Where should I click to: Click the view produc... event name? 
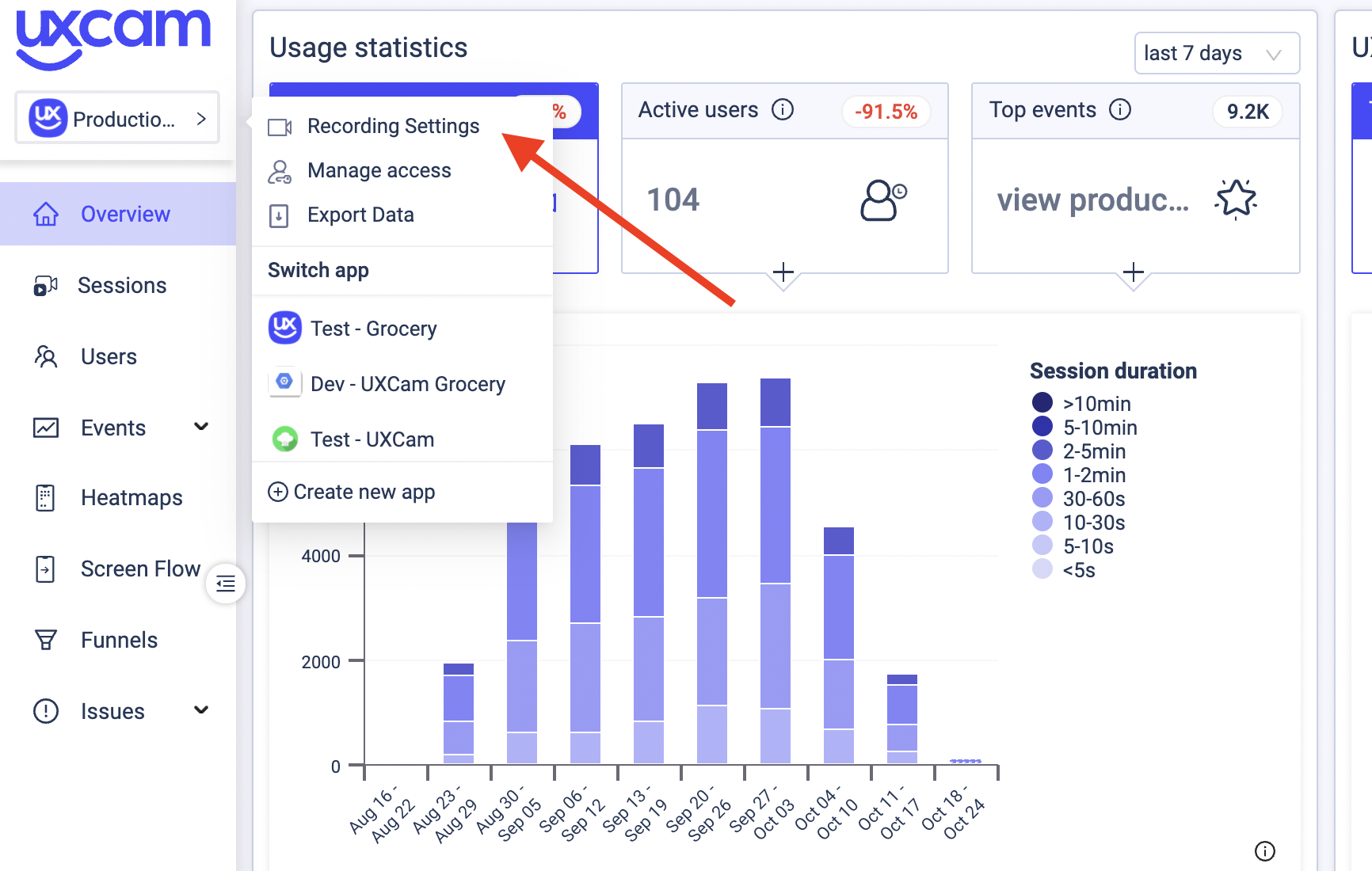tap(1092, 200)
